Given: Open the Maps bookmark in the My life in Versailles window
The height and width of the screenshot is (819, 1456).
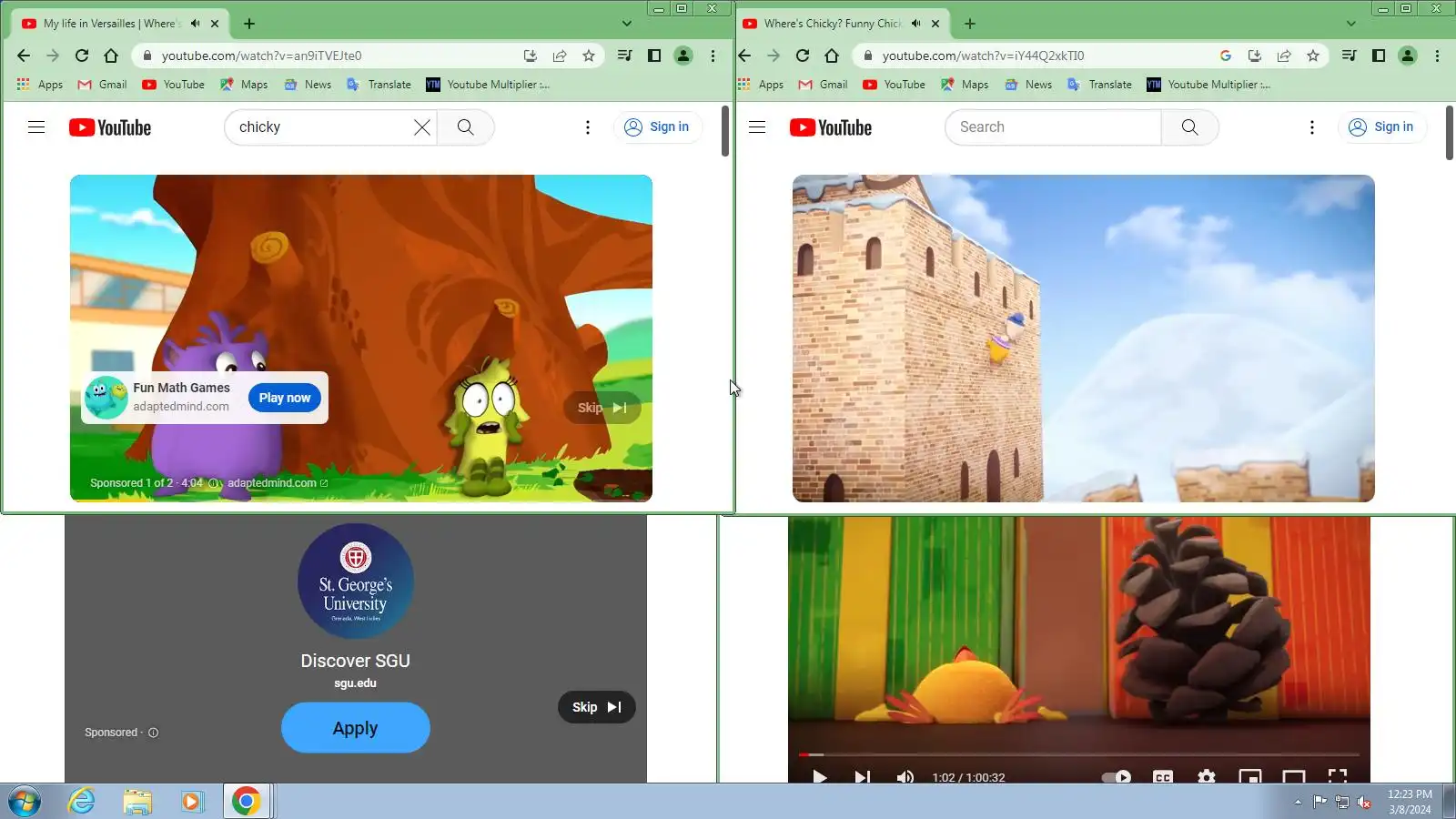Looking at the screenshot, I should pyautogui.click(x=244, y=85).
